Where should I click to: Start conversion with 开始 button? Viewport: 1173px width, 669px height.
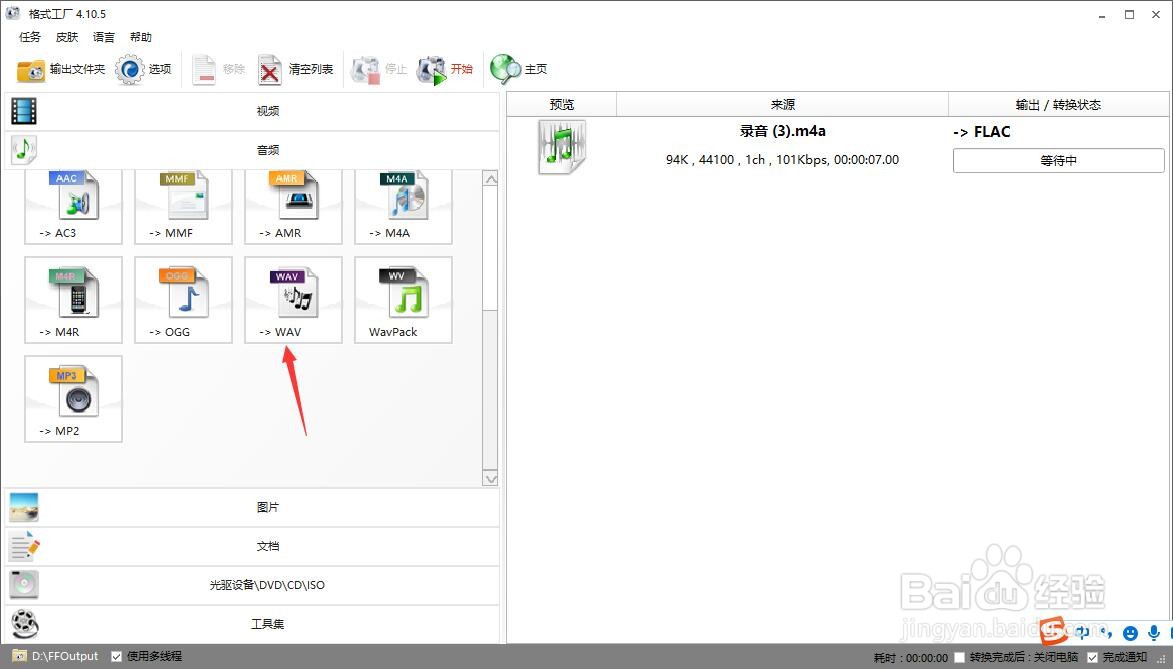pyautogui.click(x=445, y=70)
